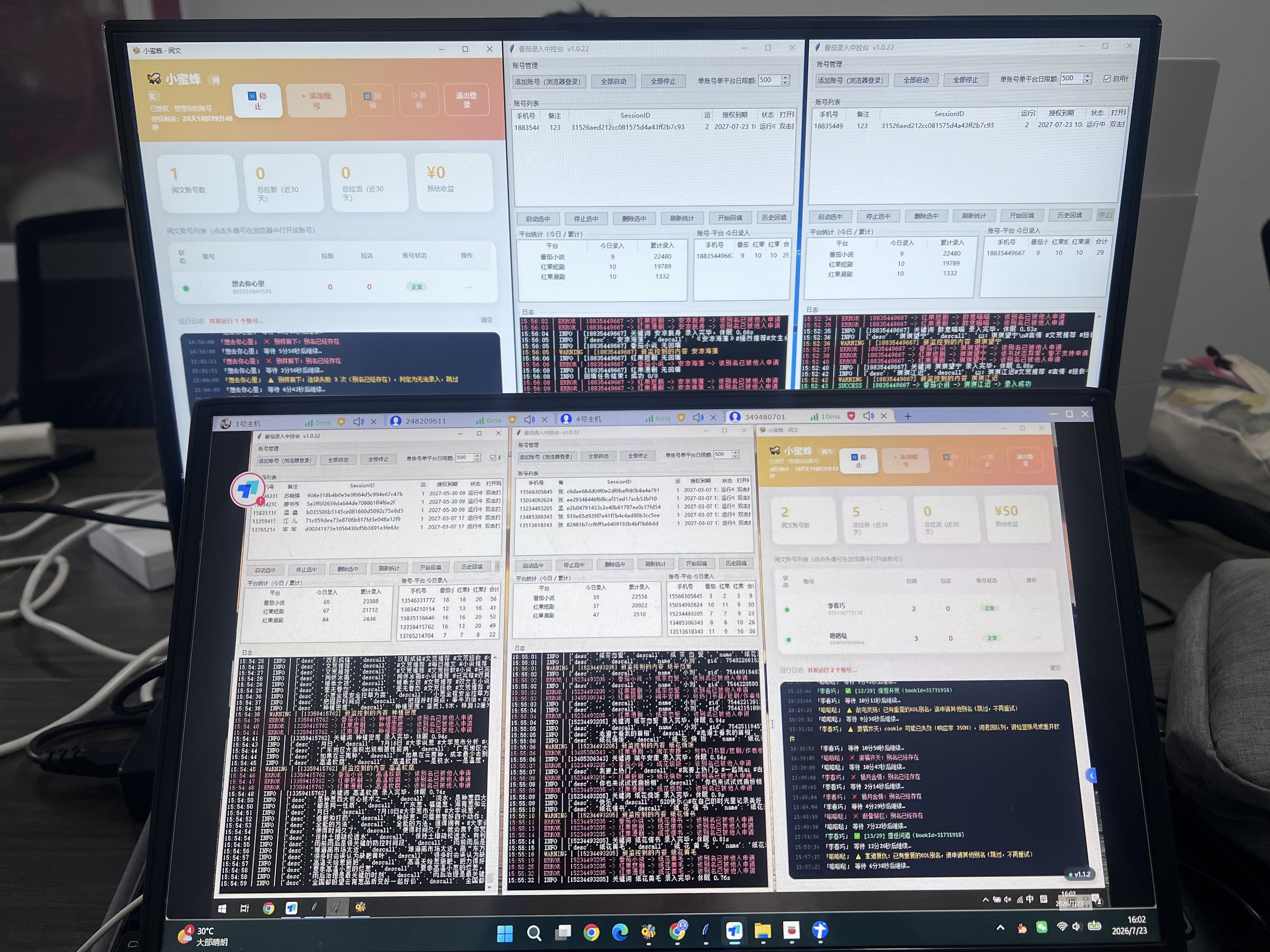Mute the speaker on the 248209611 tab

[529, 420]
